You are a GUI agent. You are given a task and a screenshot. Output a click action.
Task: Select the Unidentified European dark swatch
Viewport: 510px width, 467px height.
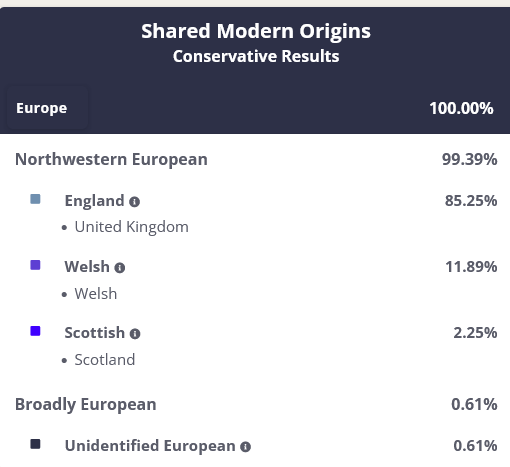[35, 444]
